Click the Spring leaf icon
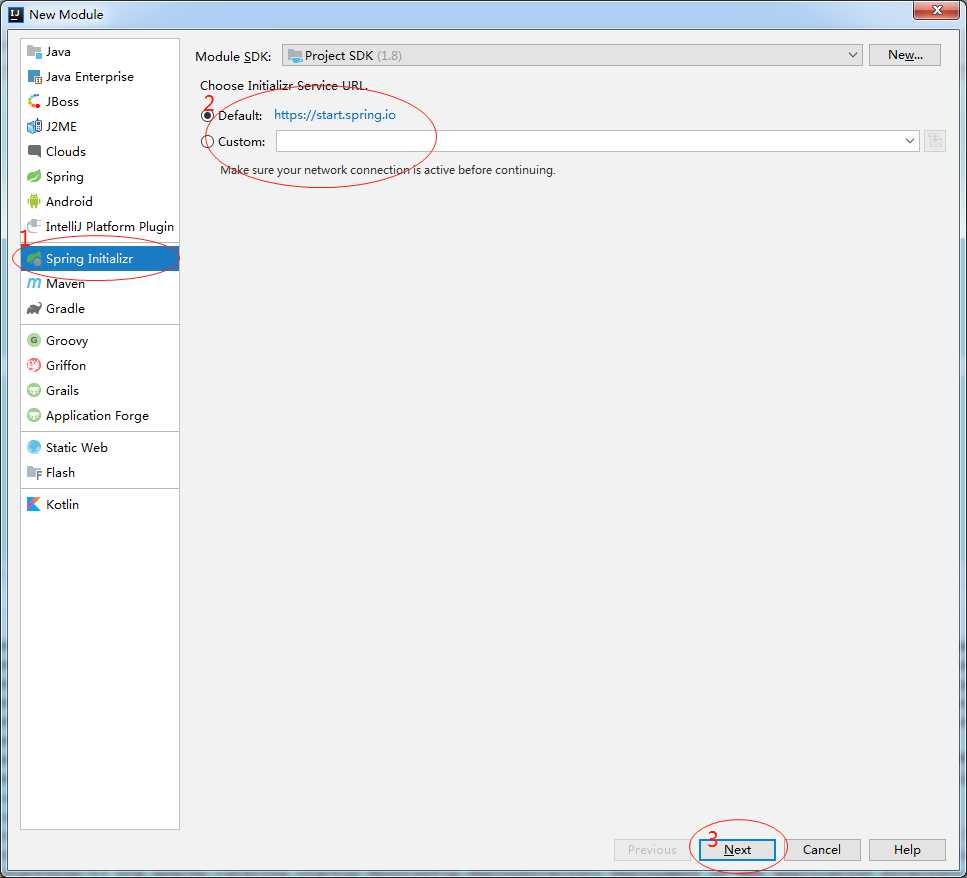The width and height of the screenshot is (967, 878). [x=34, y=176]
